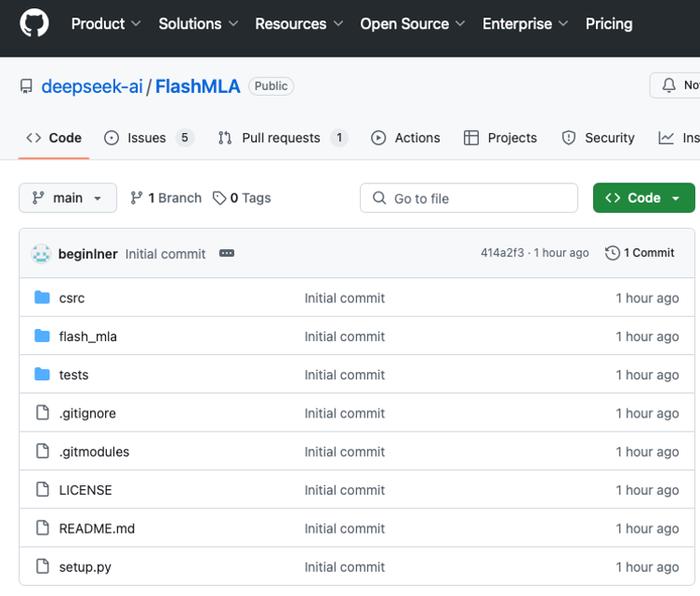Open the notifications bell button

click(x=677, y=86)
